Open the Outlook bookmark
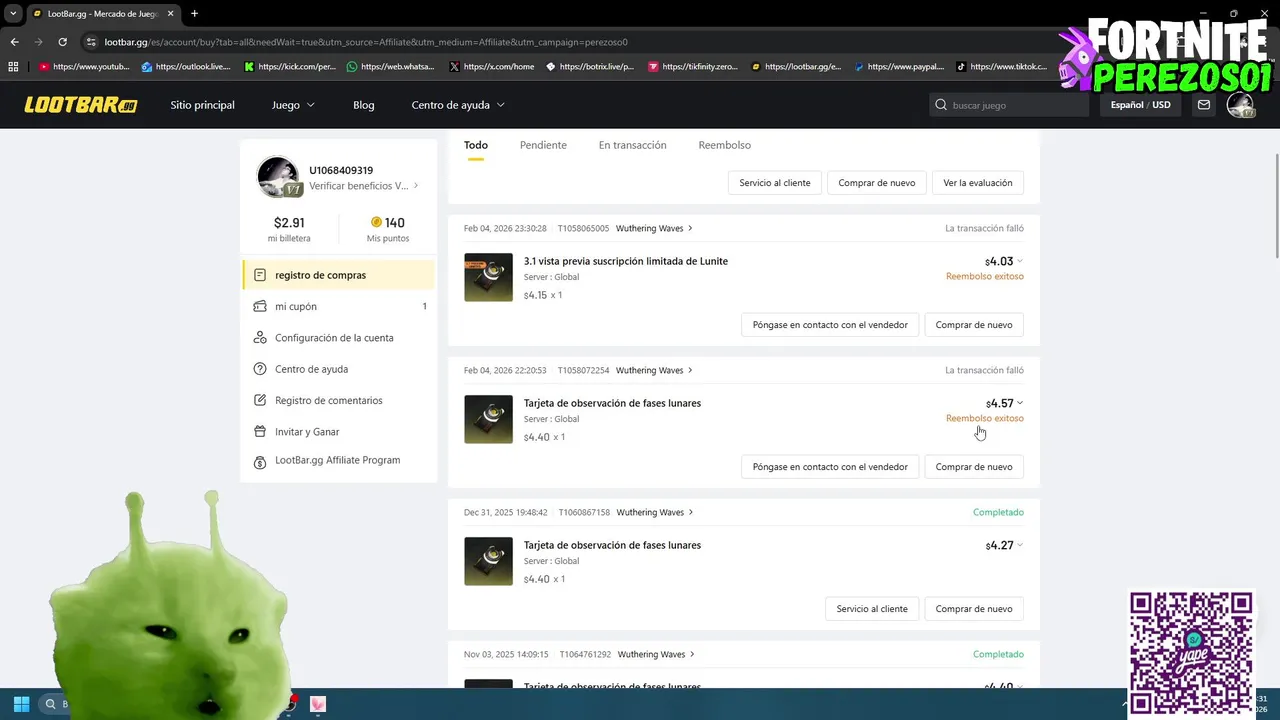Image resolution: width=1280 pixels, height=720 pixels. [x=186, y=67]
